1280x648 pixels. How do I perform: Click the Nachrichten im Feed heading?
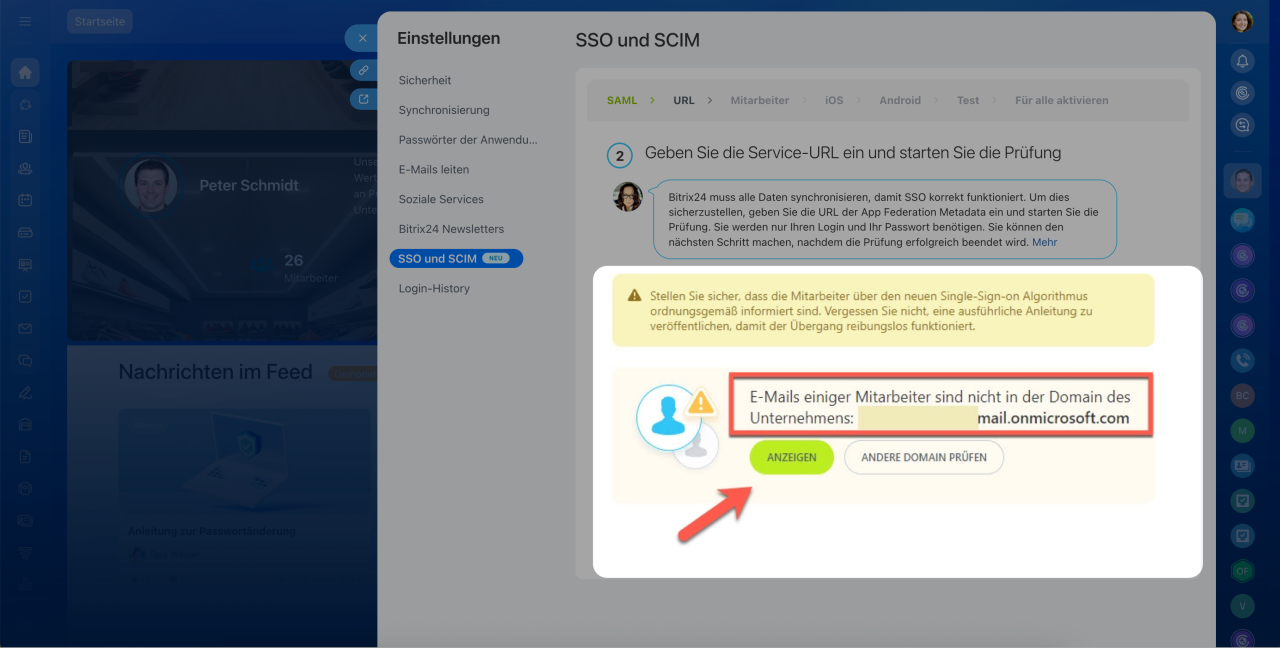216,372
